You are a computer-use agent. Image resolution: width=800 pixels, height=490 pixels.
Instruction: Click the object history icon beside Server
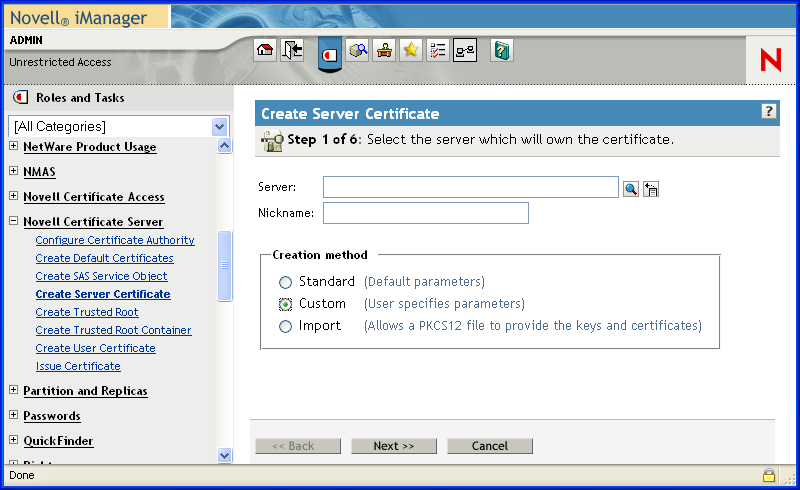tap(651, 188)
